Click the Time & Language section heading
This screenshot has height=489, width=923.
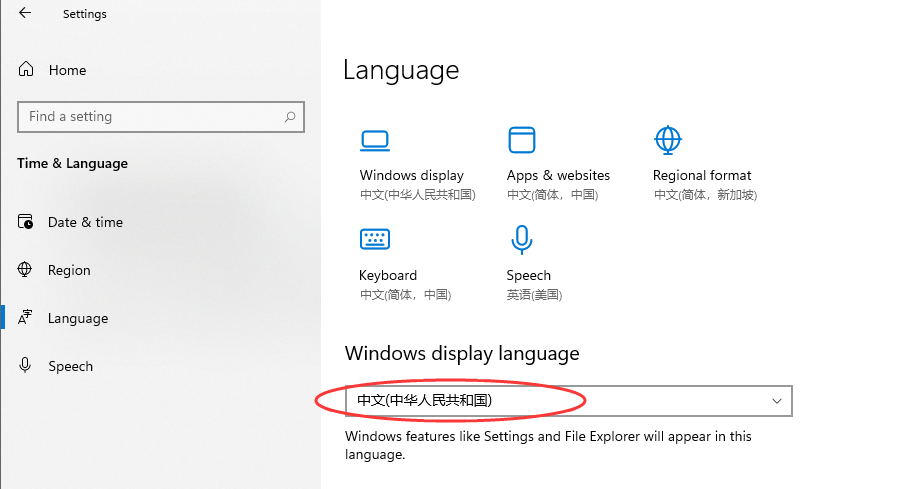click(72, 163)
